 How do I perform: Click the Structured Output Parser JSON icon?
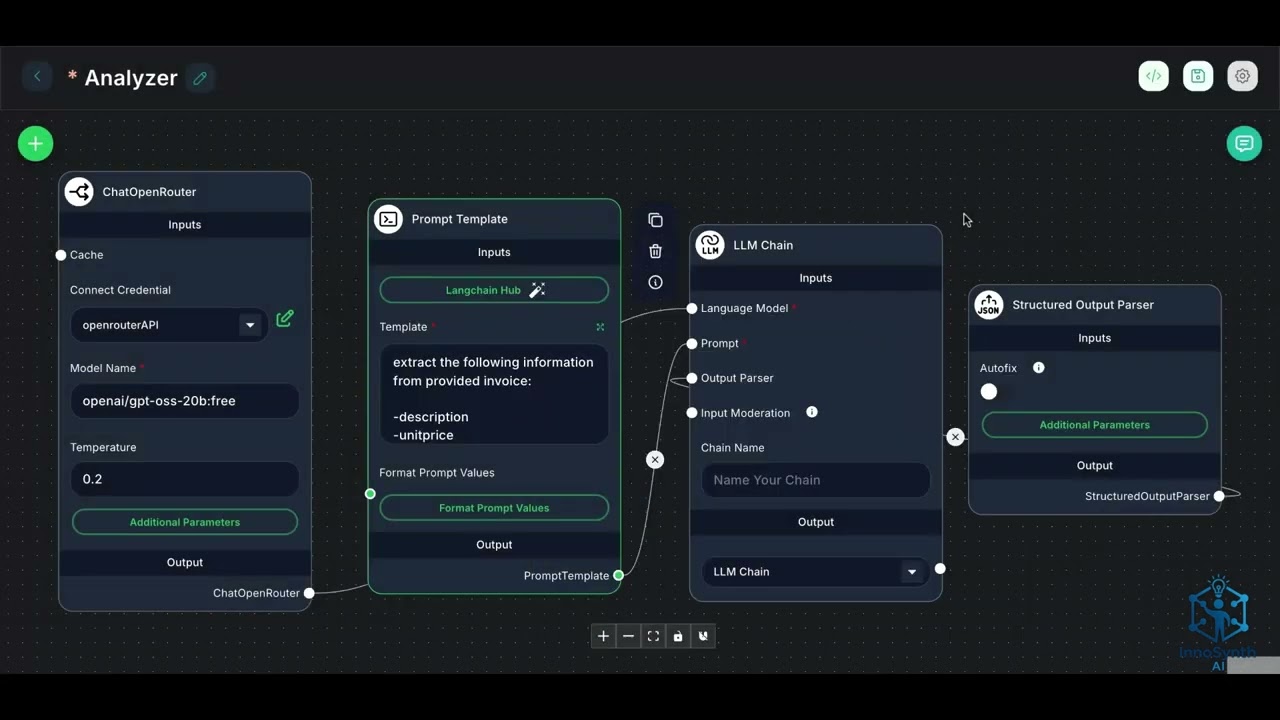click(989, 305)
